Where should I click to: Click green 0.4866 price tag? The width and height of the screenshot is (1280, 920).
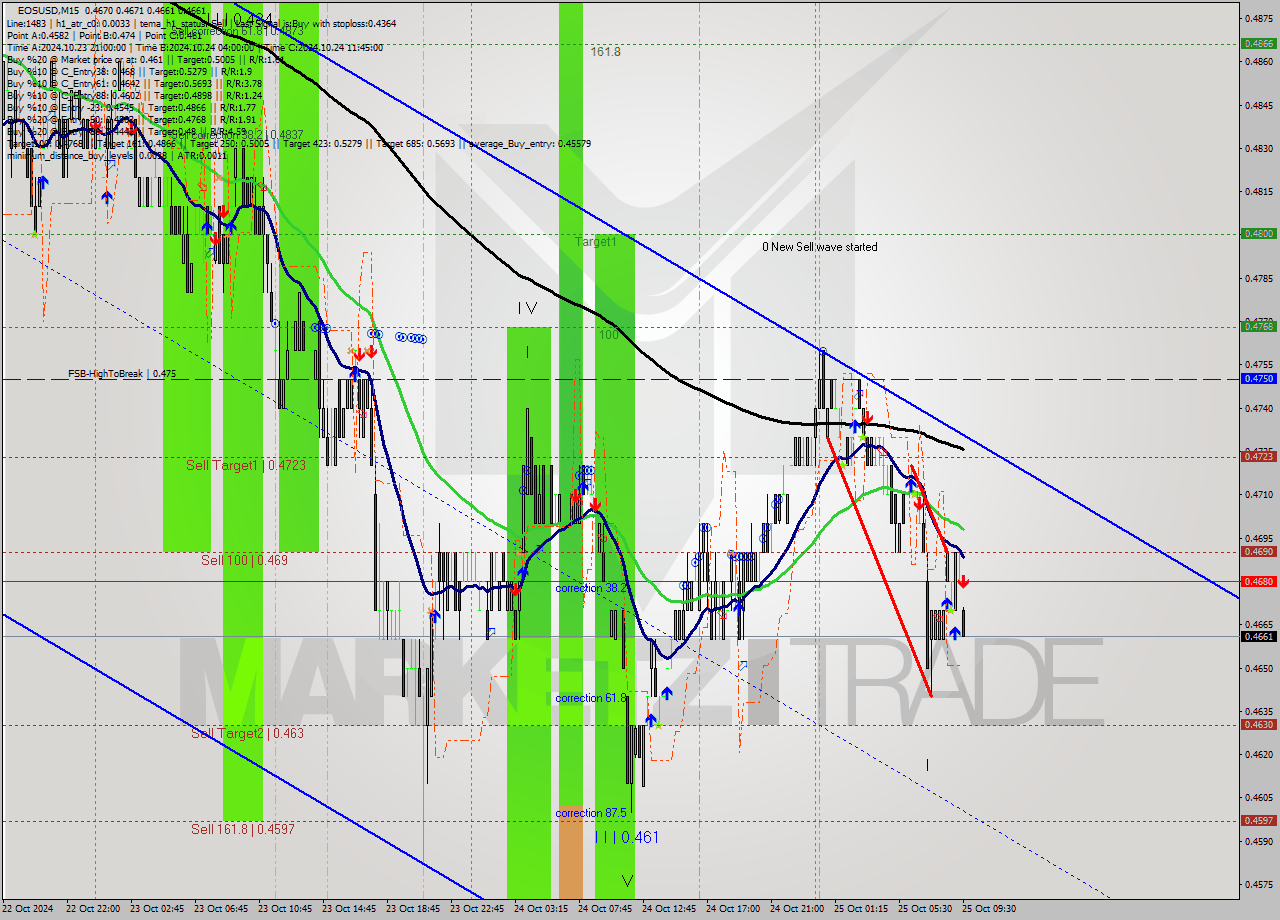click(x=1257, y=43)
